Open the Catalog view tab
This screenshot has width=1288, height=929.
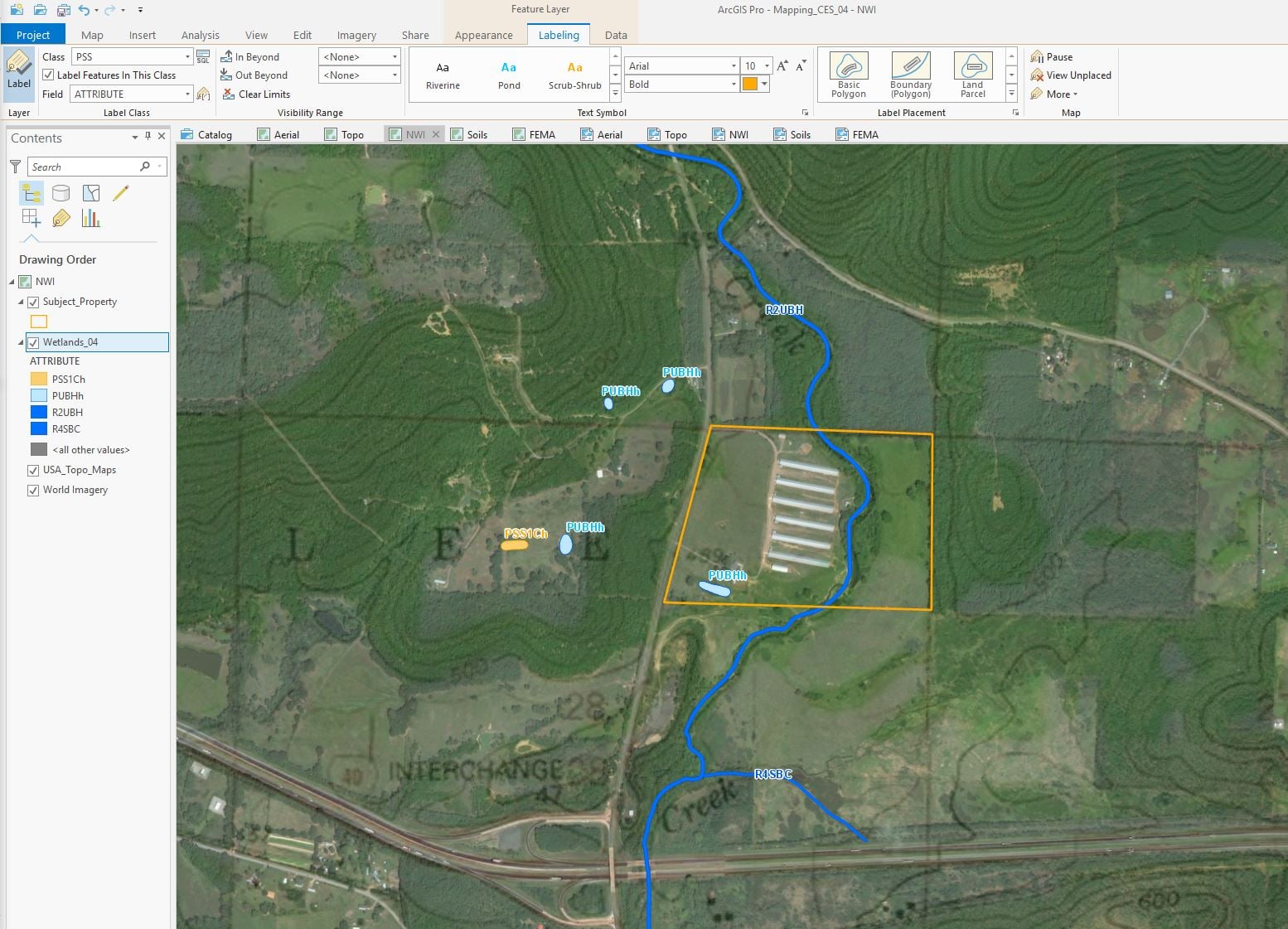pos(206,134)
